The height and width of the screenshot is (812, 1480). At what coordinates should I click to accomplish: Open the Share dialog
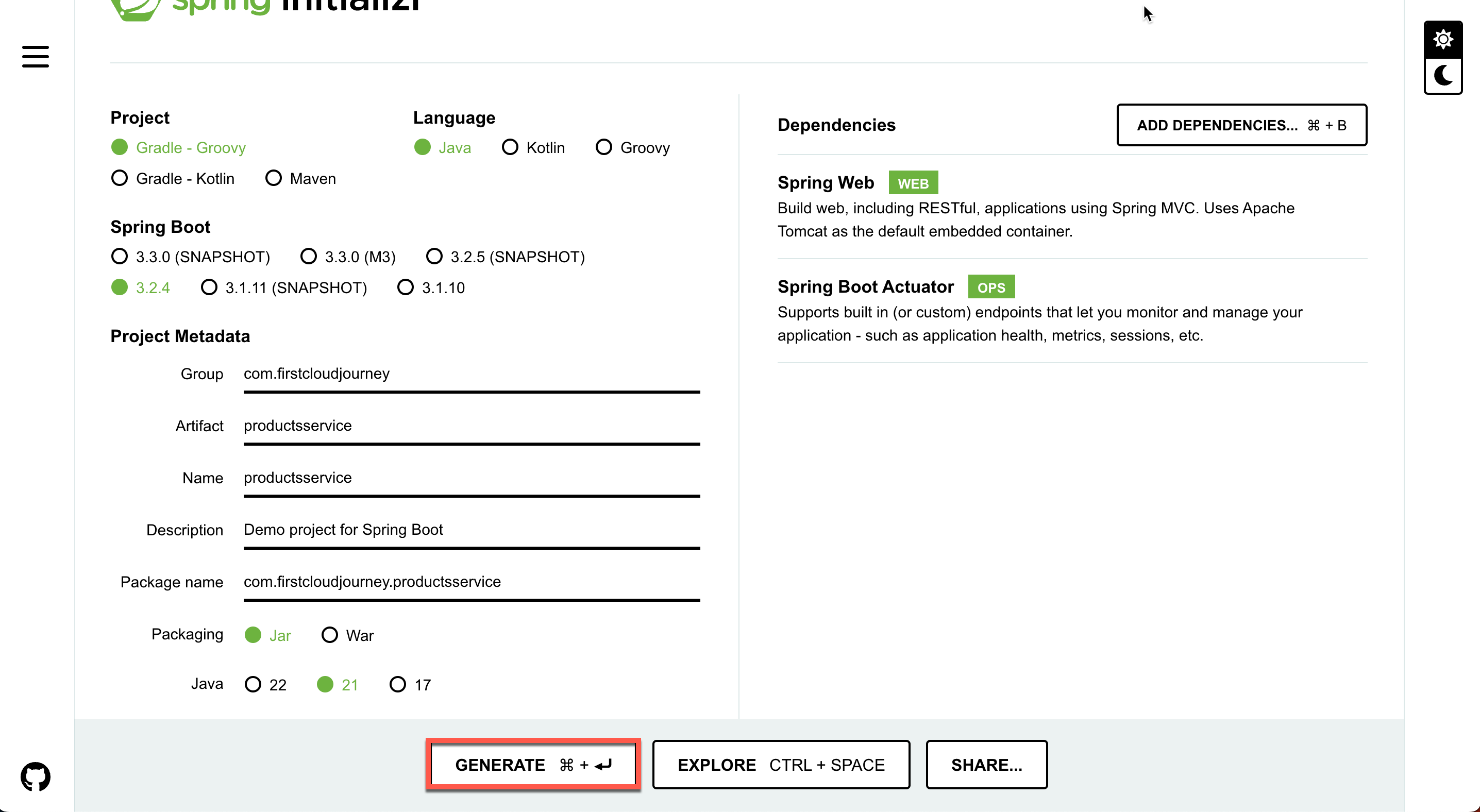[x=987, y=765]
